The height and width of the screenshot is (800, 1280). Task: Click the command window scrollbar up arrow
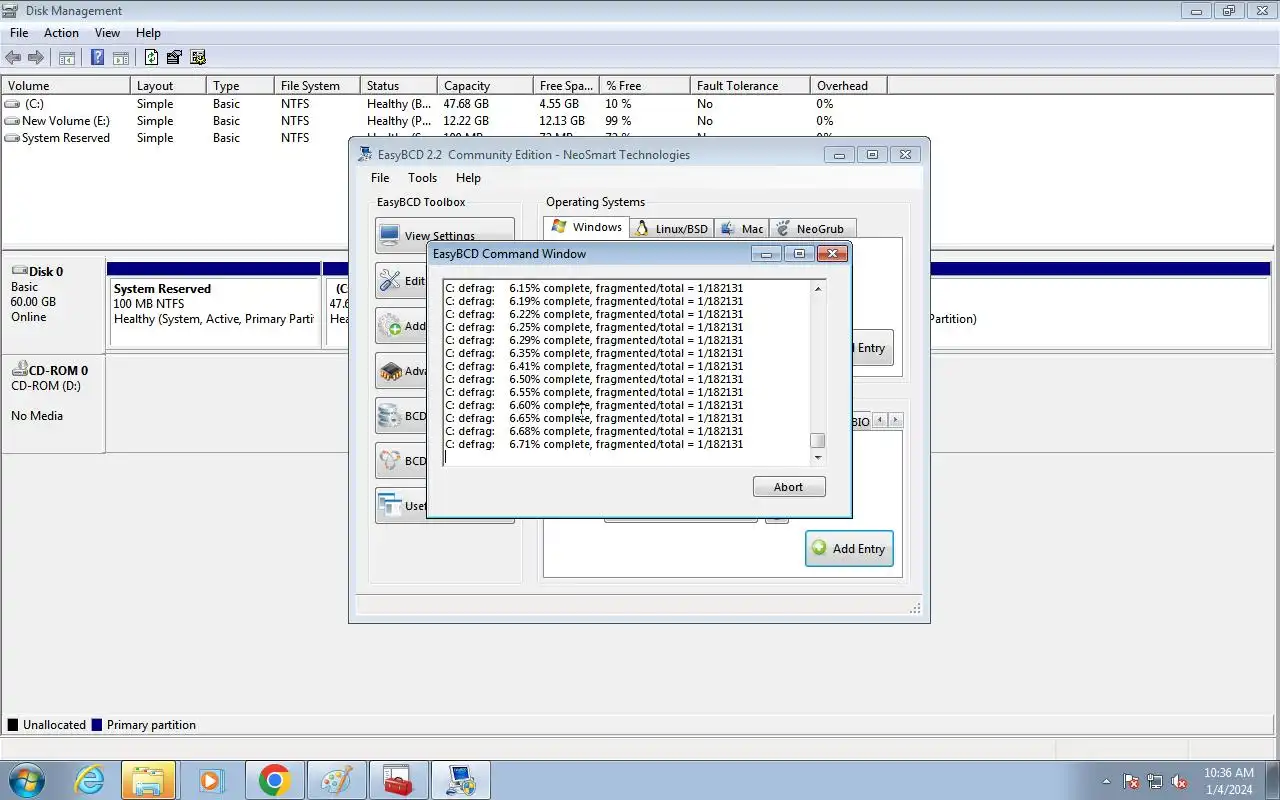(818, 289)
